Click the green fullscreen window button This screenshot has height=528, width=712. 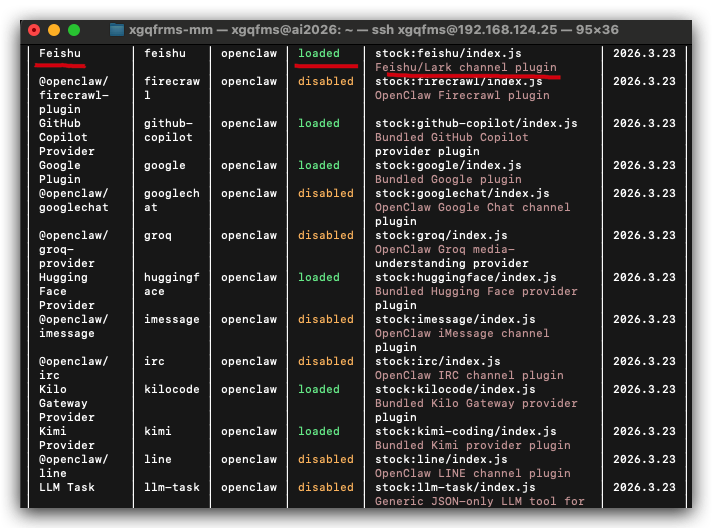pos(74,30)
